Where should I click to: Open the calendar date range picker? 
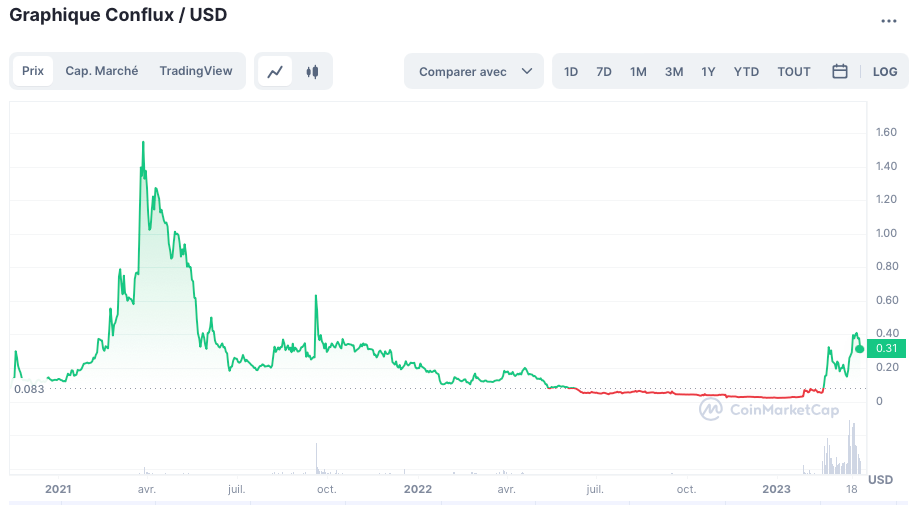click(840, 72)
